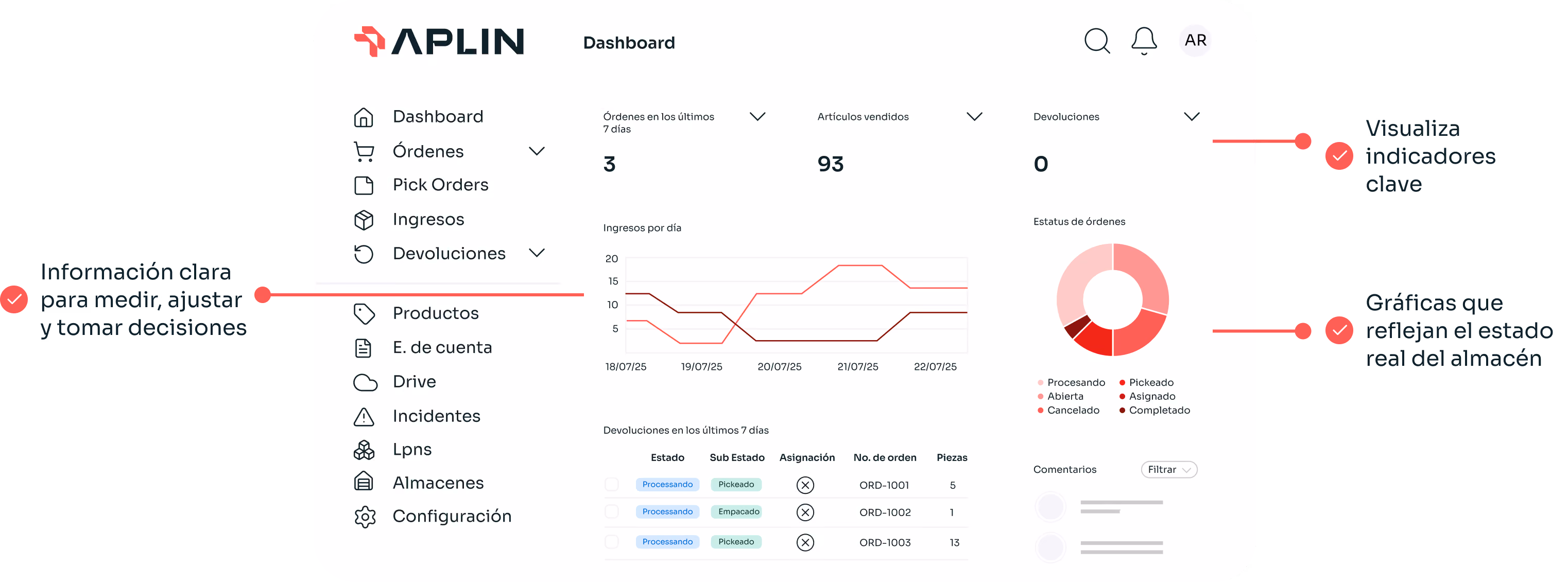Click the 93 artículos vendidos value
Image resolution: width=1568 pixels, height=585 pixels.
830,164
